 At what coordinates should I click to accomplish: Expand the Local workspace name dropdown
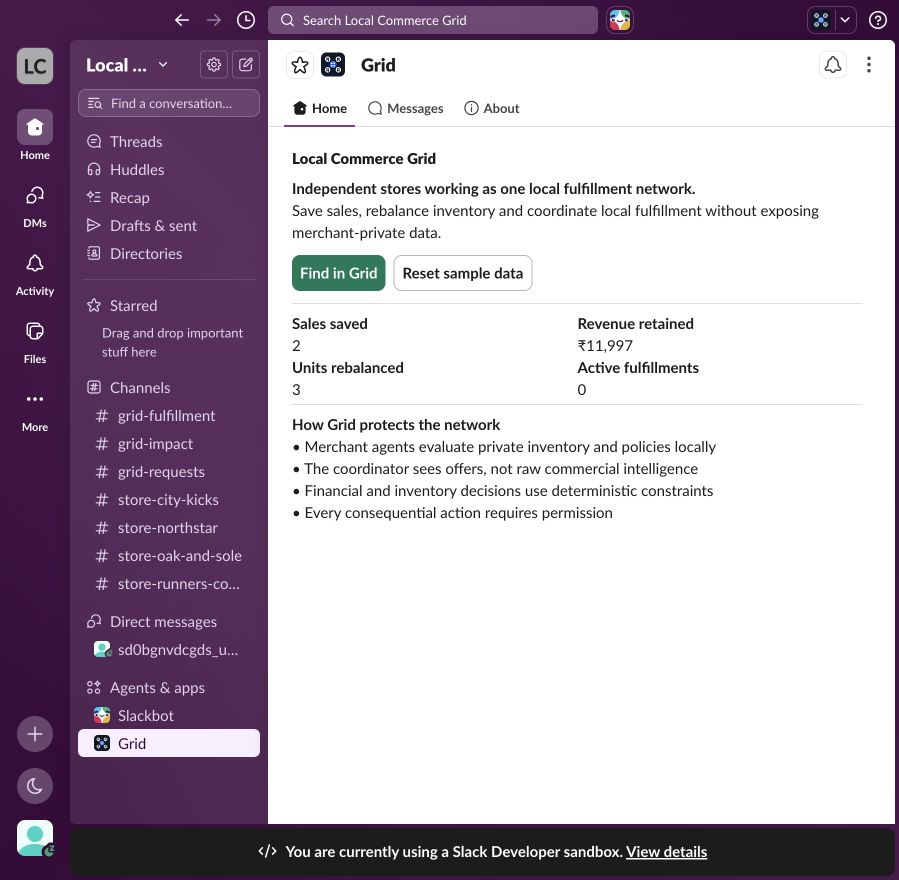coord(127,65)
